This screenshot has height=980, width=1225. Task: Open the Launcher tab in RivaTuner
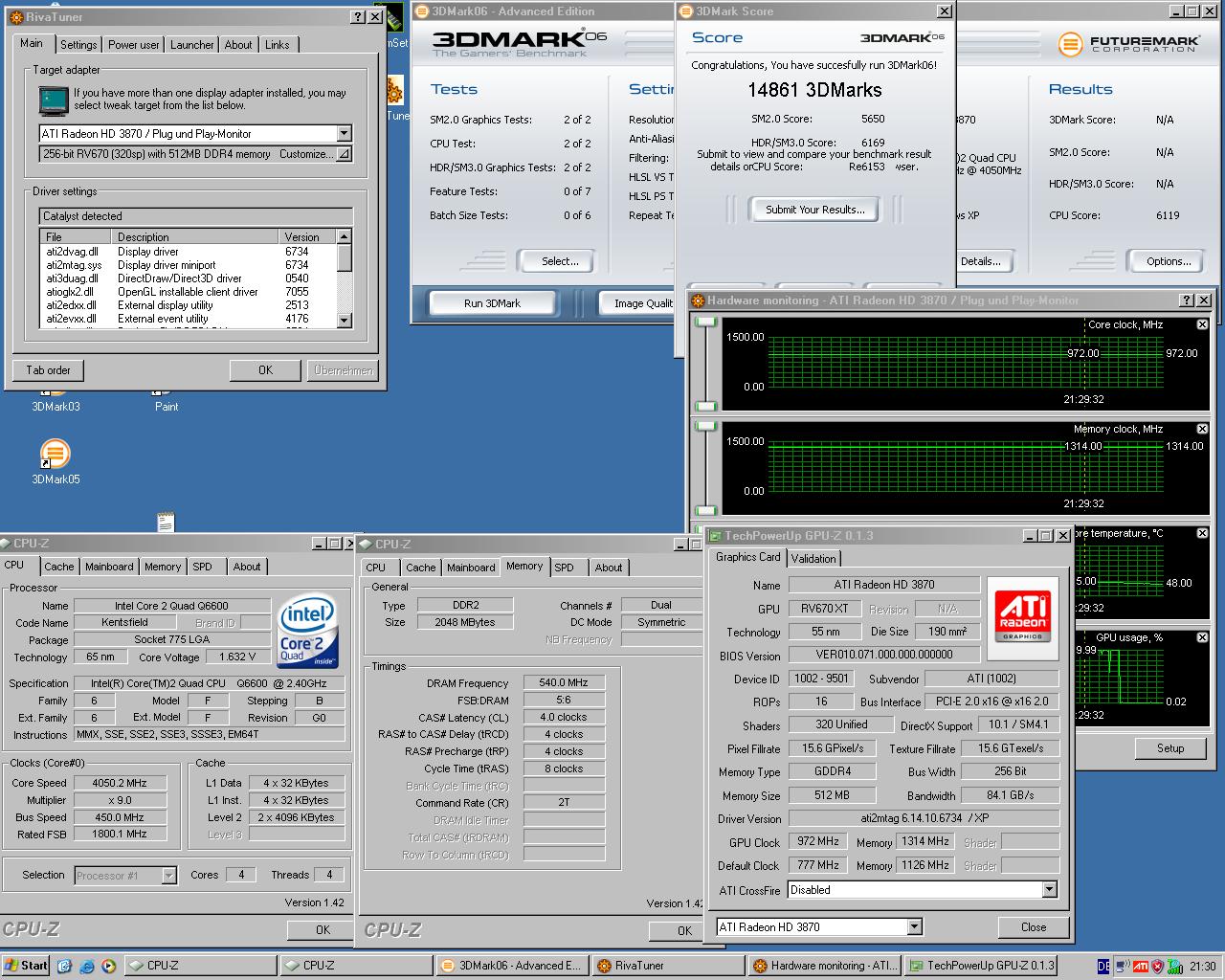192,45
